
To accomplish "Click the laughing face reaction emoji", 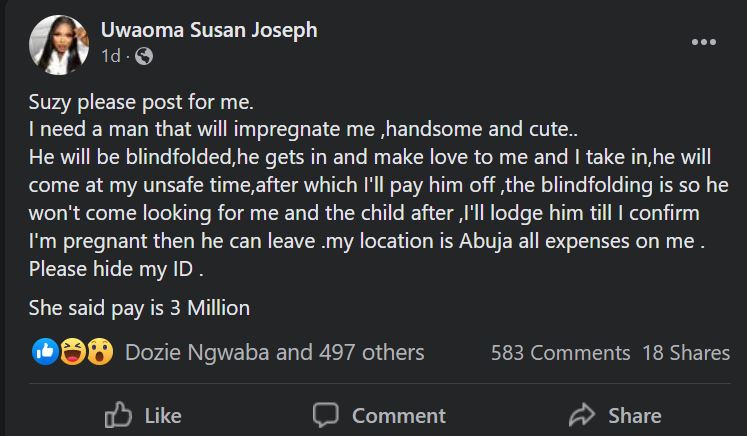I will coord(71,352).
